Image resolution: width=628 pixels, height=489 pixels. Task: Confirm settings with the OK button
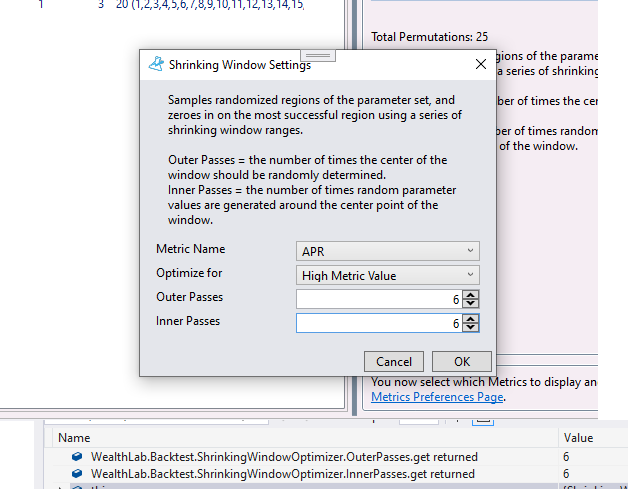click(461, 362)
